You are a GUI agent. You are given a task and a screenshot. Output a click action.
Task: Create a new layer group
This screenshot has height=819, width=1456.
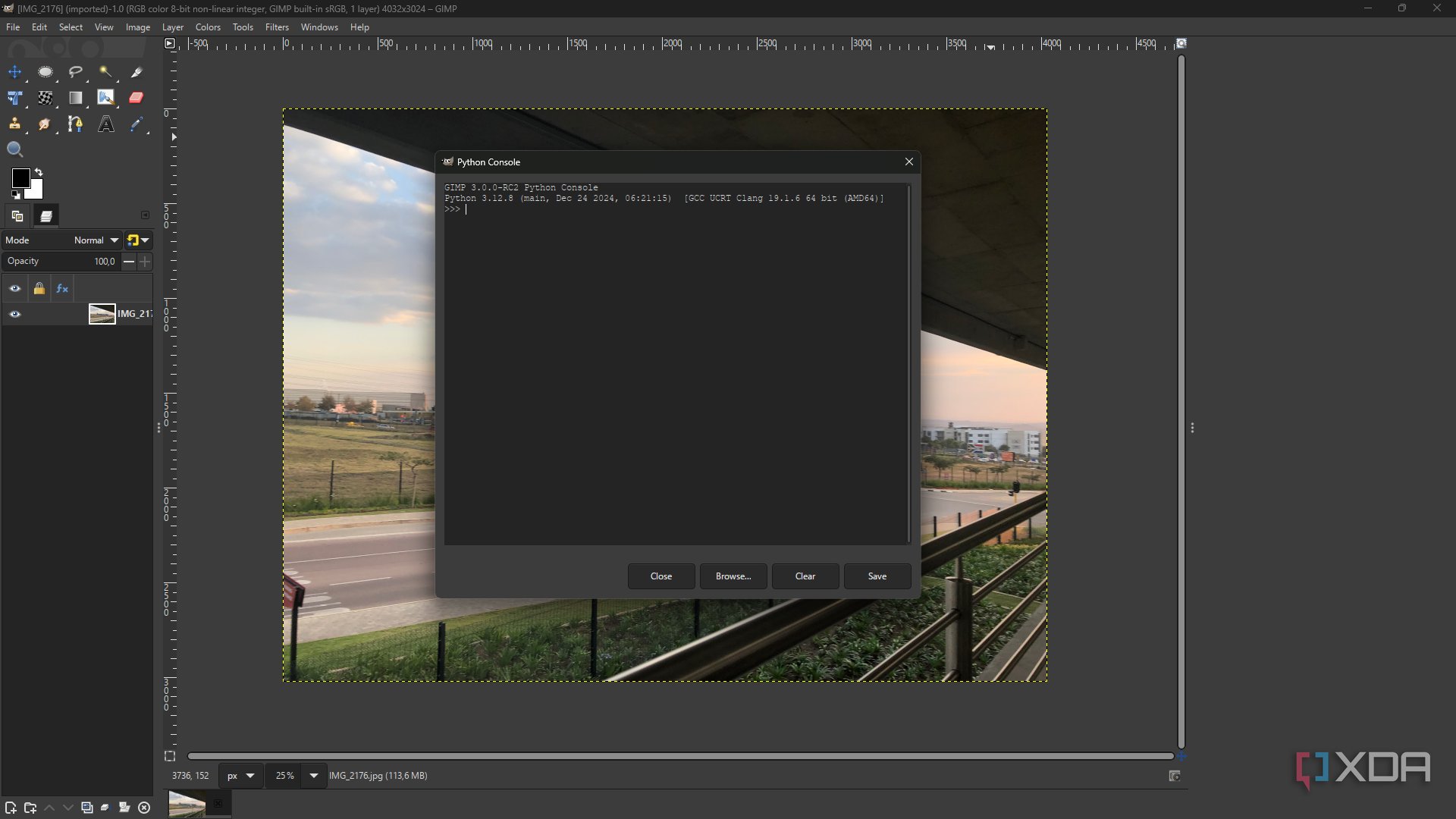(30, 808)
